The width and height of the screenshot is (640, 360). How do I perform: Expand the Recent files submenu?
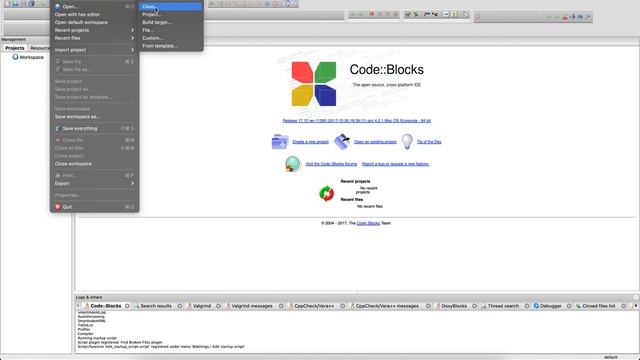[x=94, y=38]
